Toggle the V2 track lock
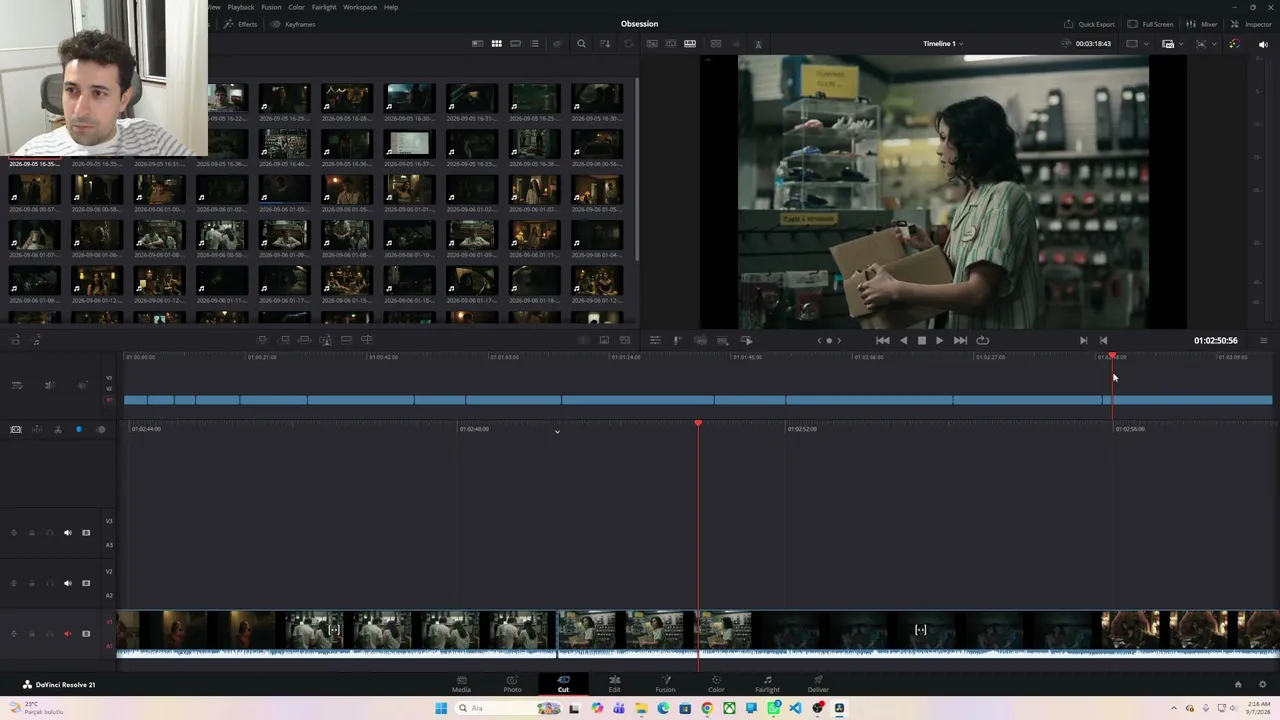 point(31,583)
